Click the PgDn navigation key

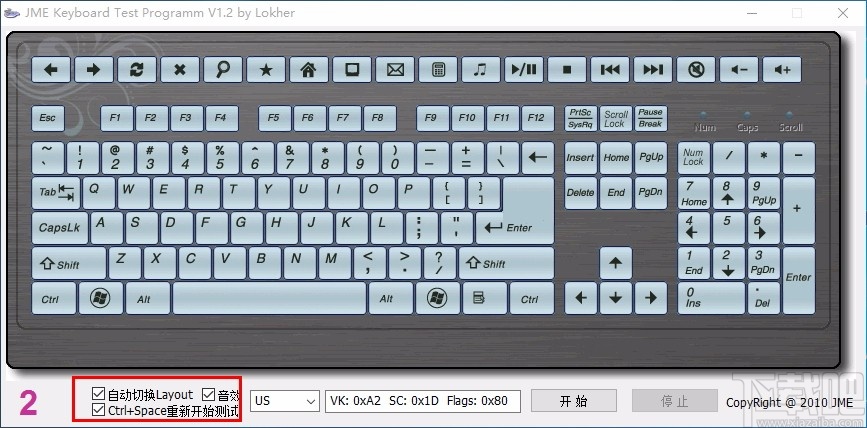tap(651, 193)
